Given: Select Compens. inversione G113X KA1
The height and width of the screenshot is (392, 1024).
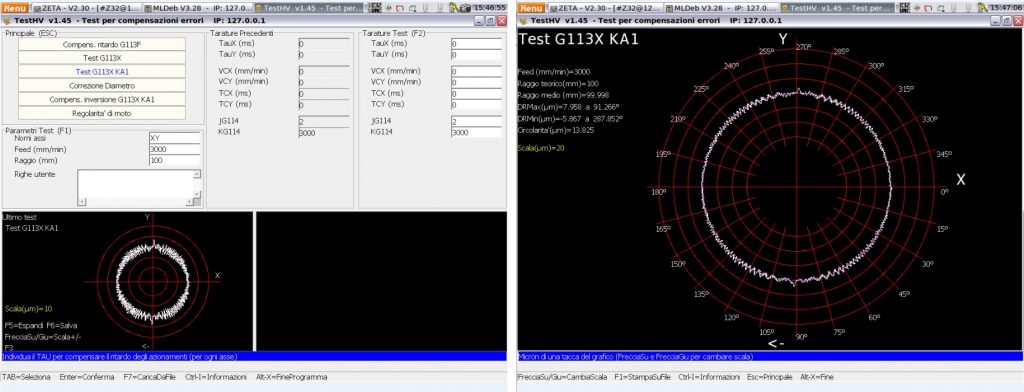Looking at the screenshot, I should (x=102, y=99).
